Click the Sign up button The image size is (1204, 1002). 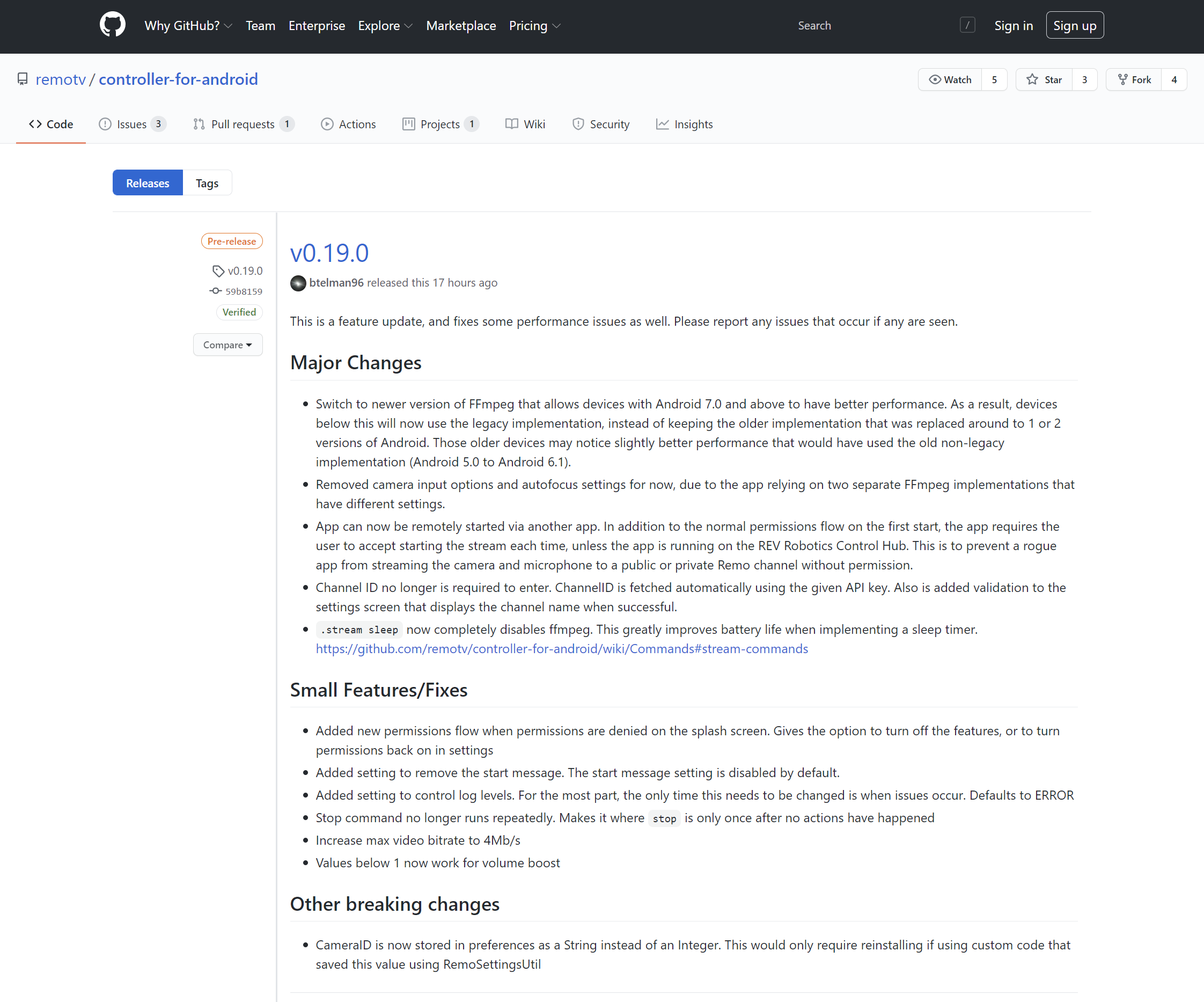pyautogui.click(x=1075, y=25)
